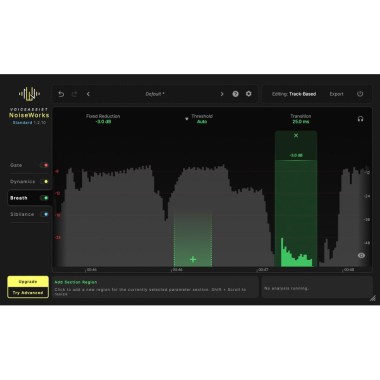Select the Dynamics tab
Image resolution: width=380 pixels, height=380 pixels.
tap(22, 181)
